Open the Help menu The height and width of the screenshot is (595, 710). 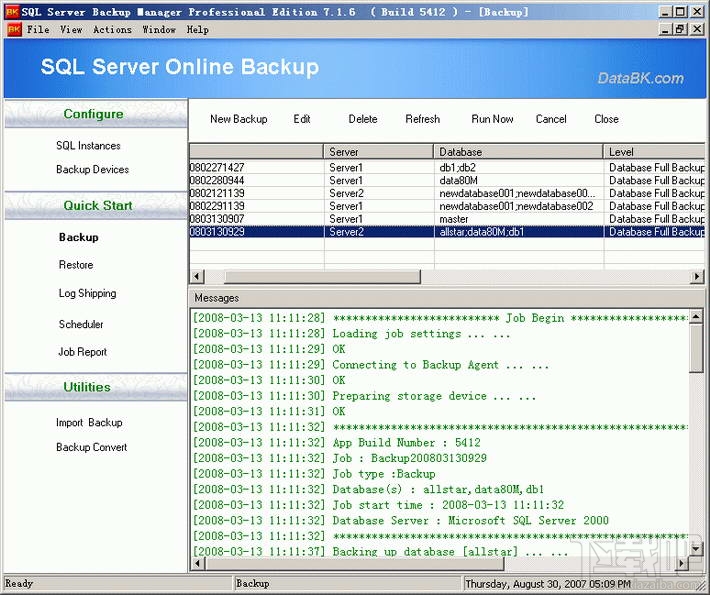click(x=197, y=30)
